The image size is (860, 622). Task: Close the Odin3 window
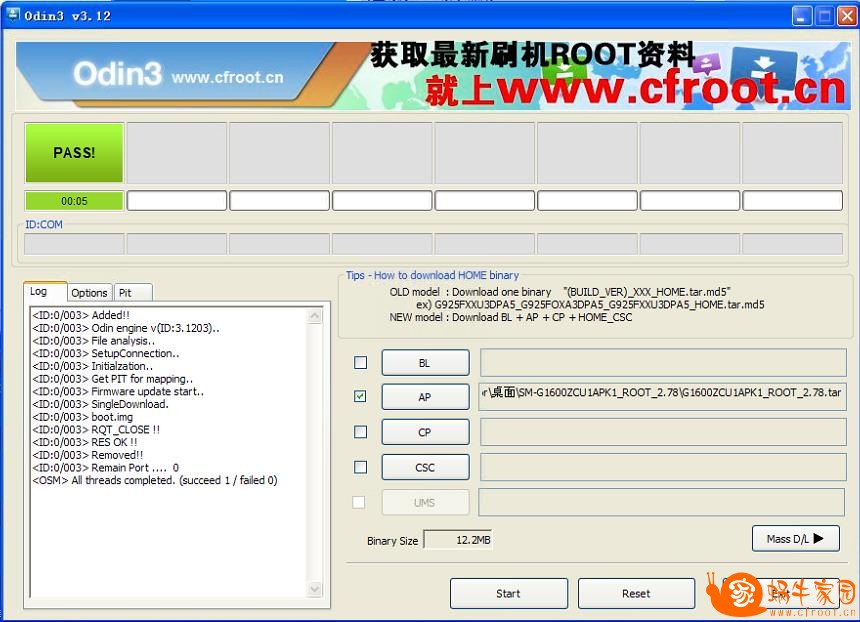tap(846, 16)
